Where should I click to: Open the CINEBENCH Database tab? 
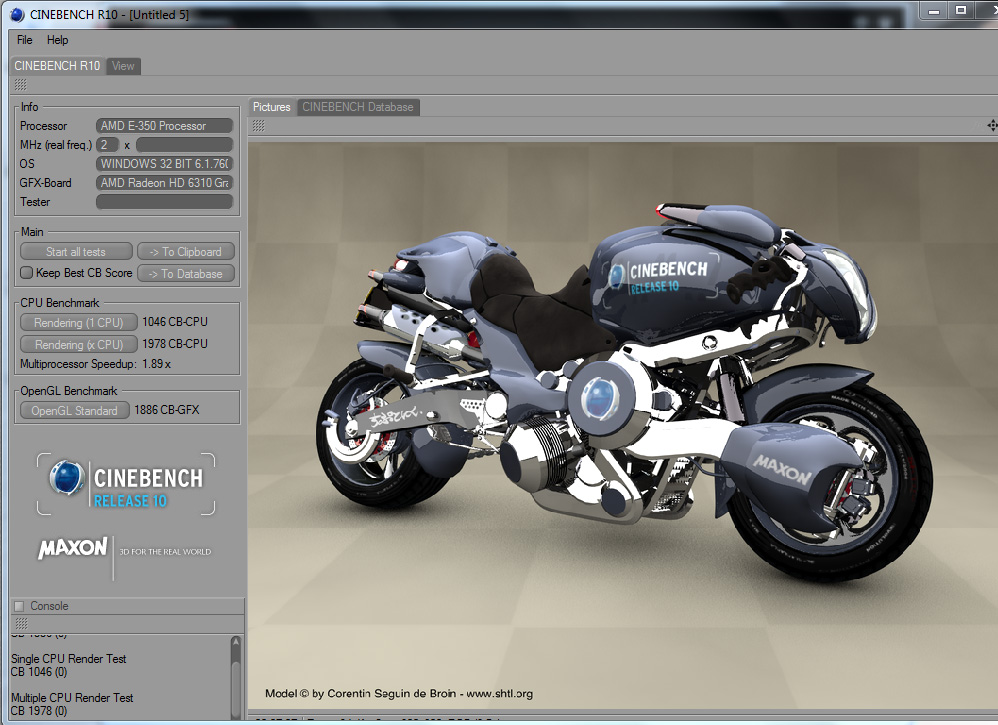pos(358,107)
